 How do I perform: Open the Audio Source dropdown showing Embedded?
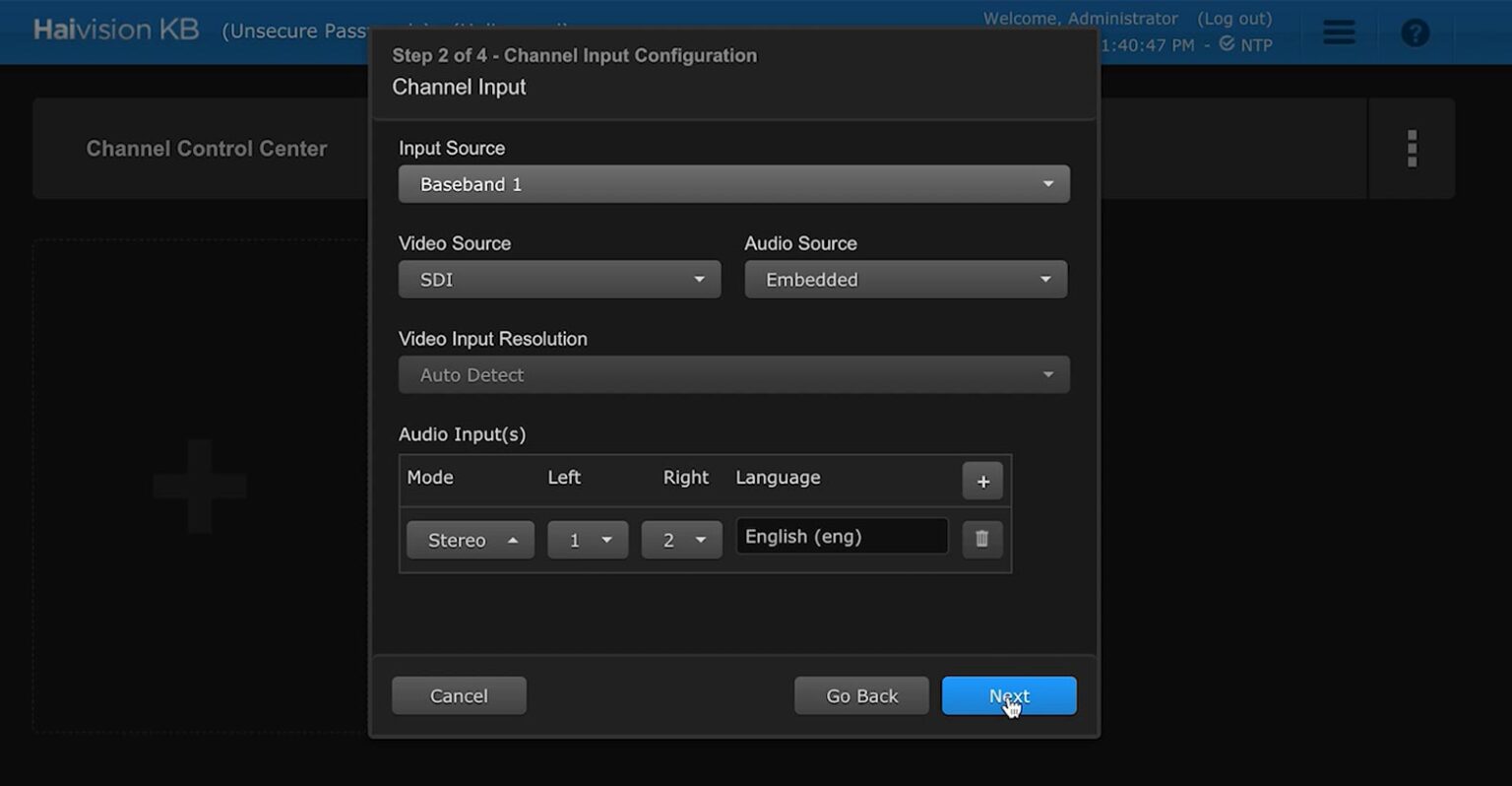pos(904,279)
